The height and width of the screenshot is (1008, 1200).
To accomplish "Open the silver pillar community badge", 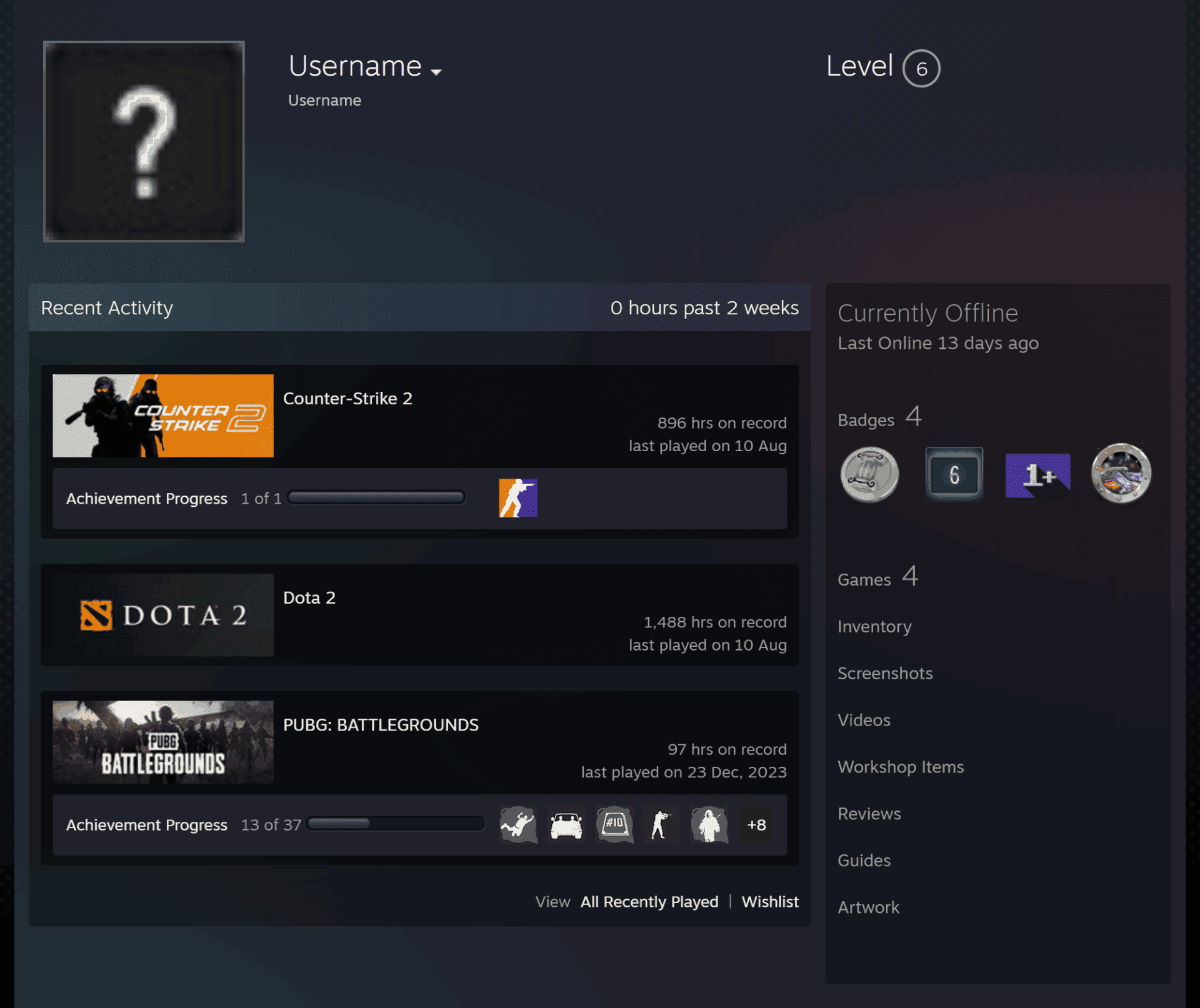I will 869,474.
